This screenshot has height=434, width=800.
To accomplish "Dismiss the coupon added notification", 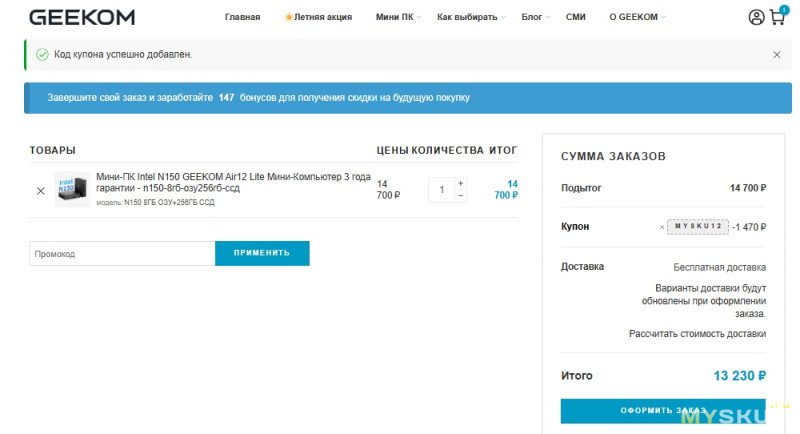I will (x=777, y=55).
